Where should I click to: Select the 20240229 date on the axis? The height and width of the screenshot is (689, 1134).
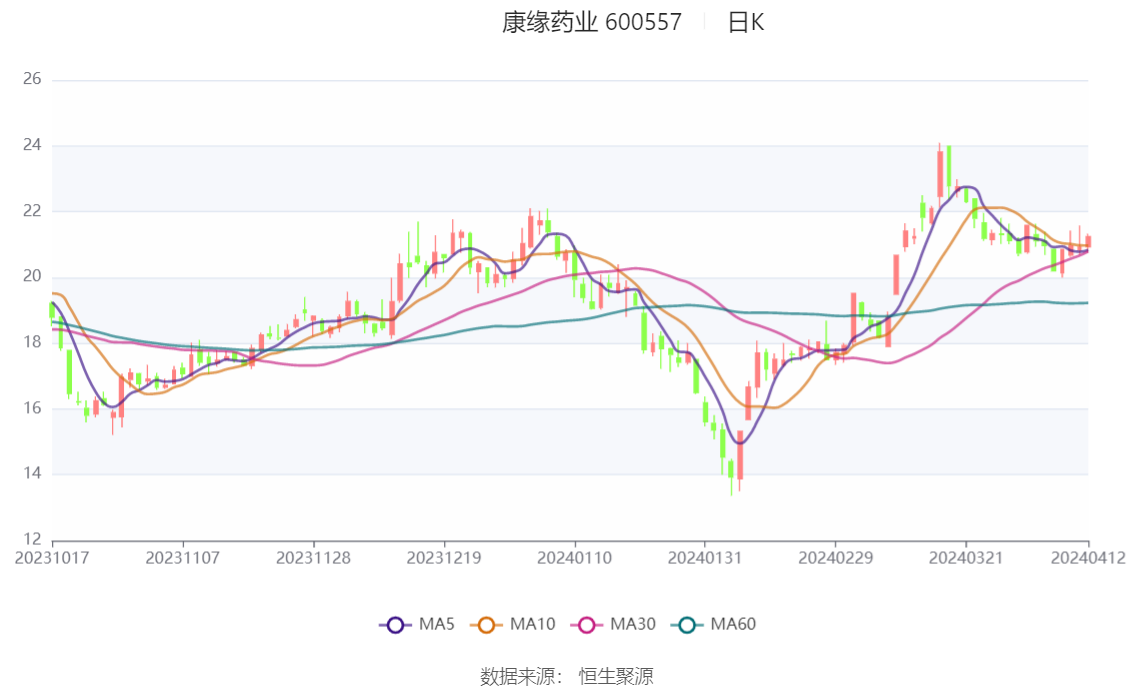coord(834,557)
